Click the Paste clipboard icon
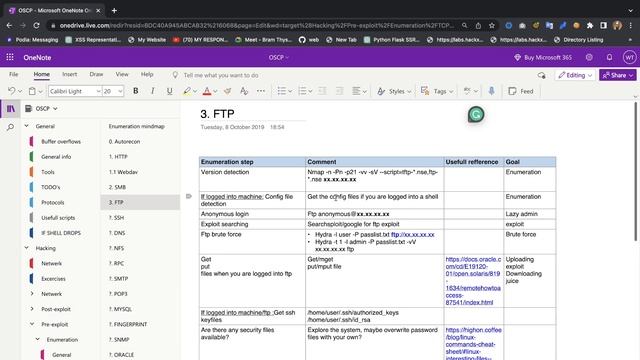640x360 pixels. [x=32, y=91]
